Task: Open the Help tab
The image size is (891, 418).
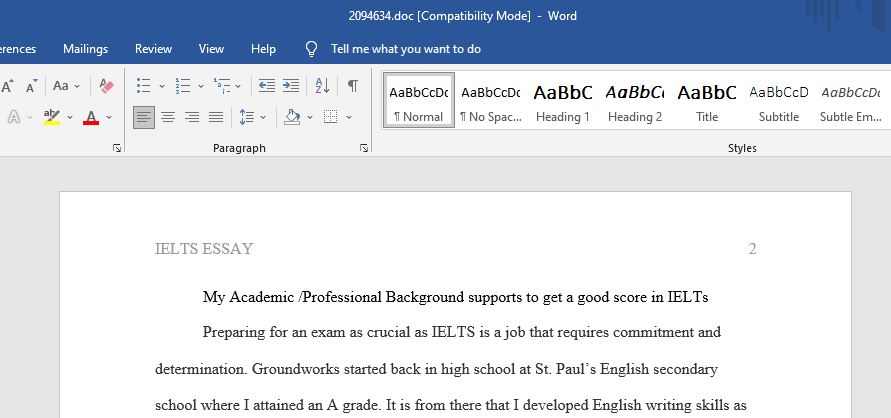Action: pyautogui.click(x=264, y=49)
